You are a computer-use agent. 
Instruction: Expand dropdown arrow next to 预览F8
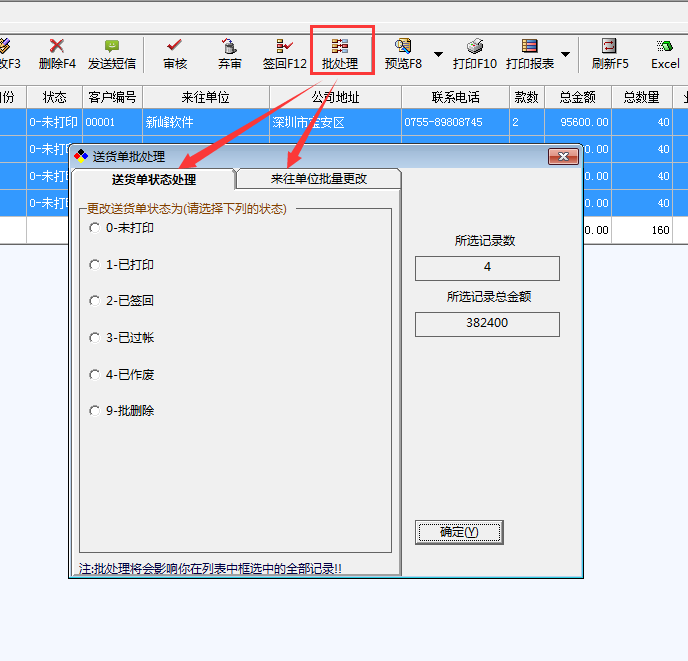(438, 54)
